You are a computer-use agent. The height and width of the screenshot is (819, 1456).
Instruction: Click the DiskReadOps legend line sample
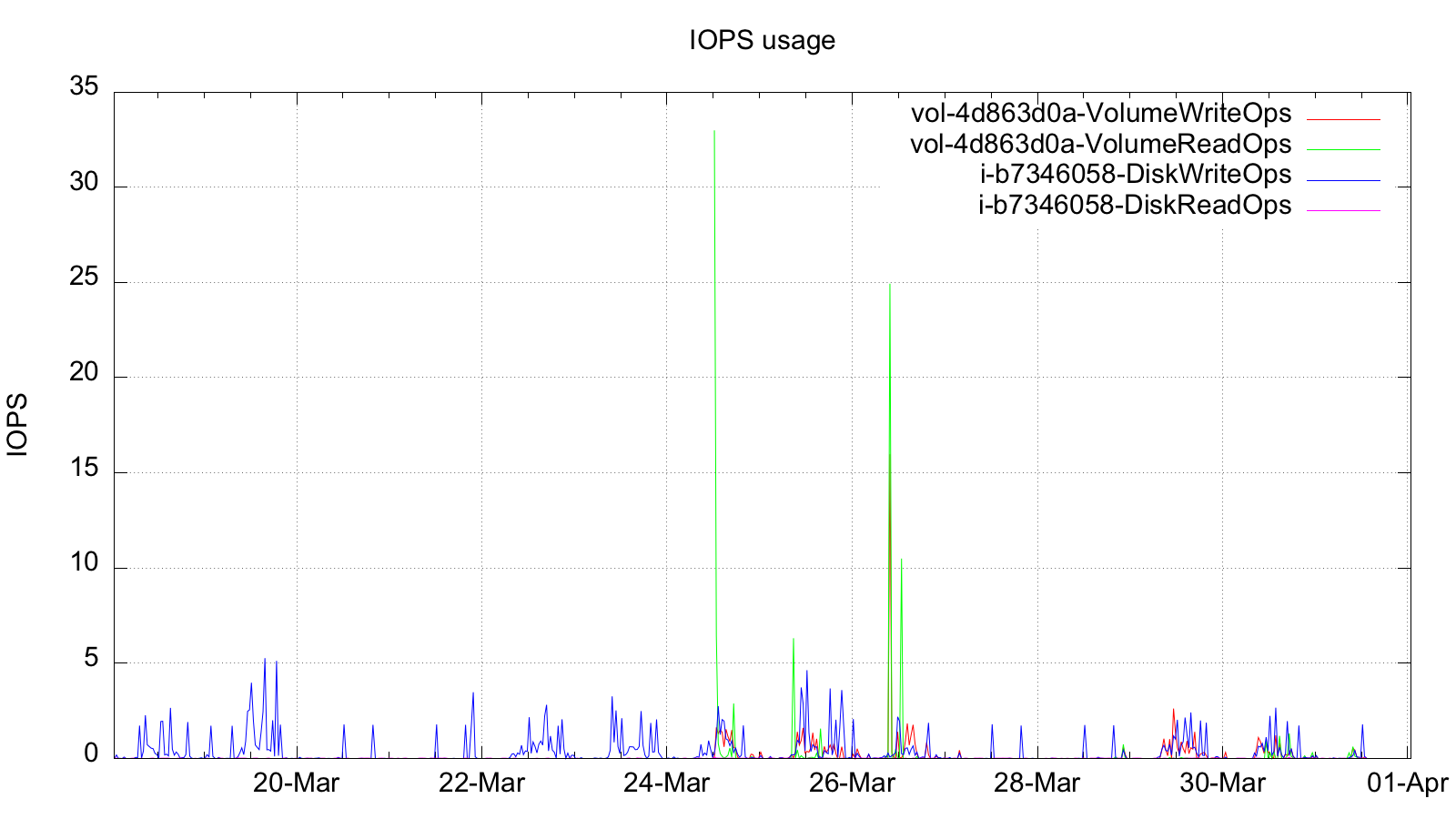pyautogui.click(x=1344, y=210)
